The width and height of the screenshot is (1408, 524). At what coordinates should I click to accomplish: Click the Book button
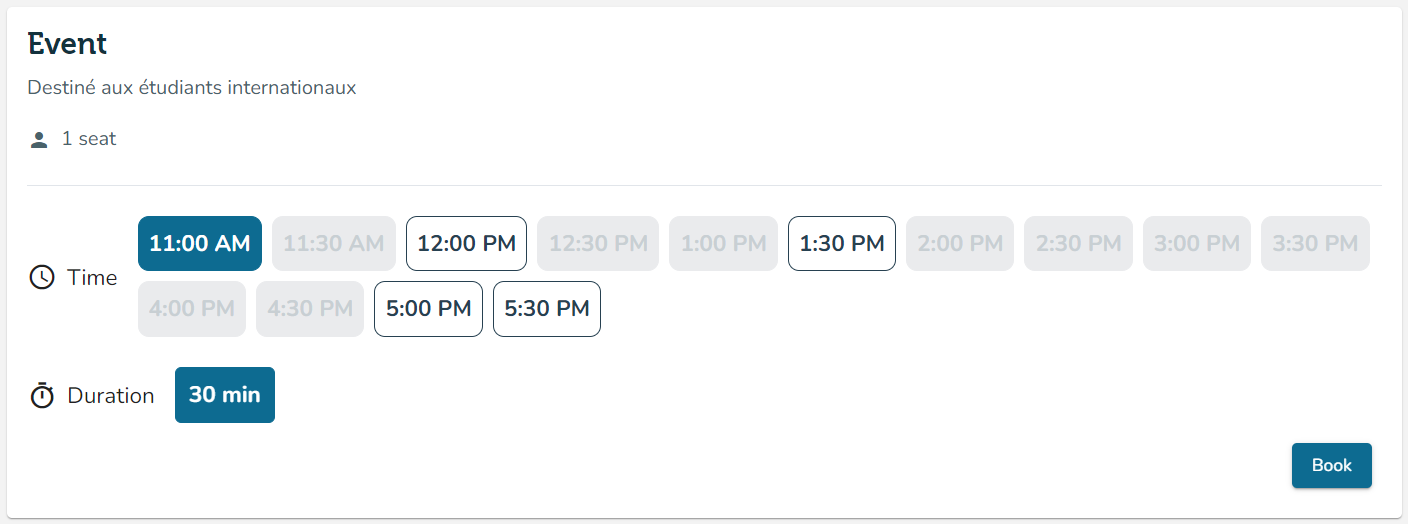point(1332,465)
